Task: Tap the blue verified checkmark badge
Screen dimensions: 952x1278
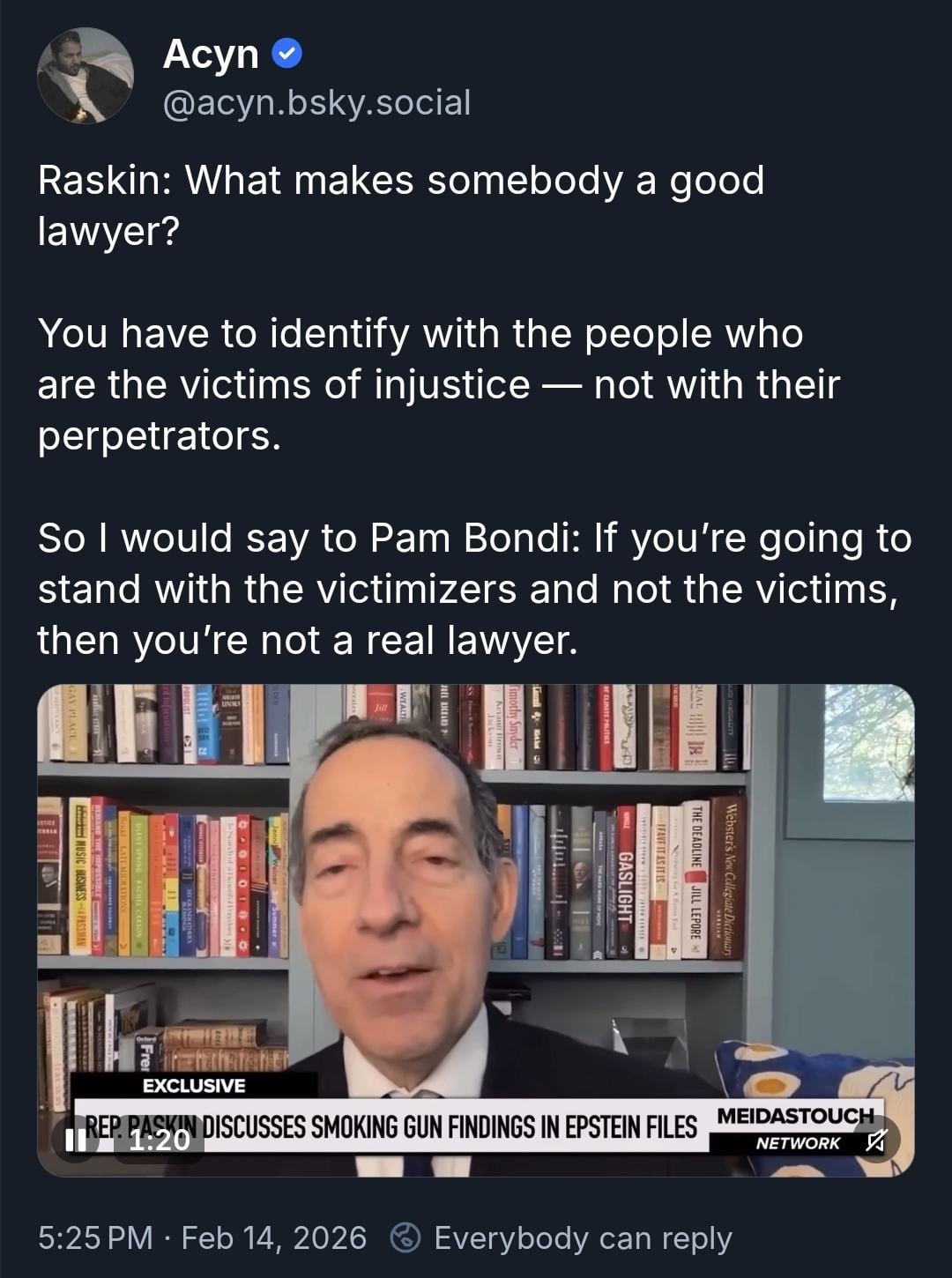Action: pos(286,55)
